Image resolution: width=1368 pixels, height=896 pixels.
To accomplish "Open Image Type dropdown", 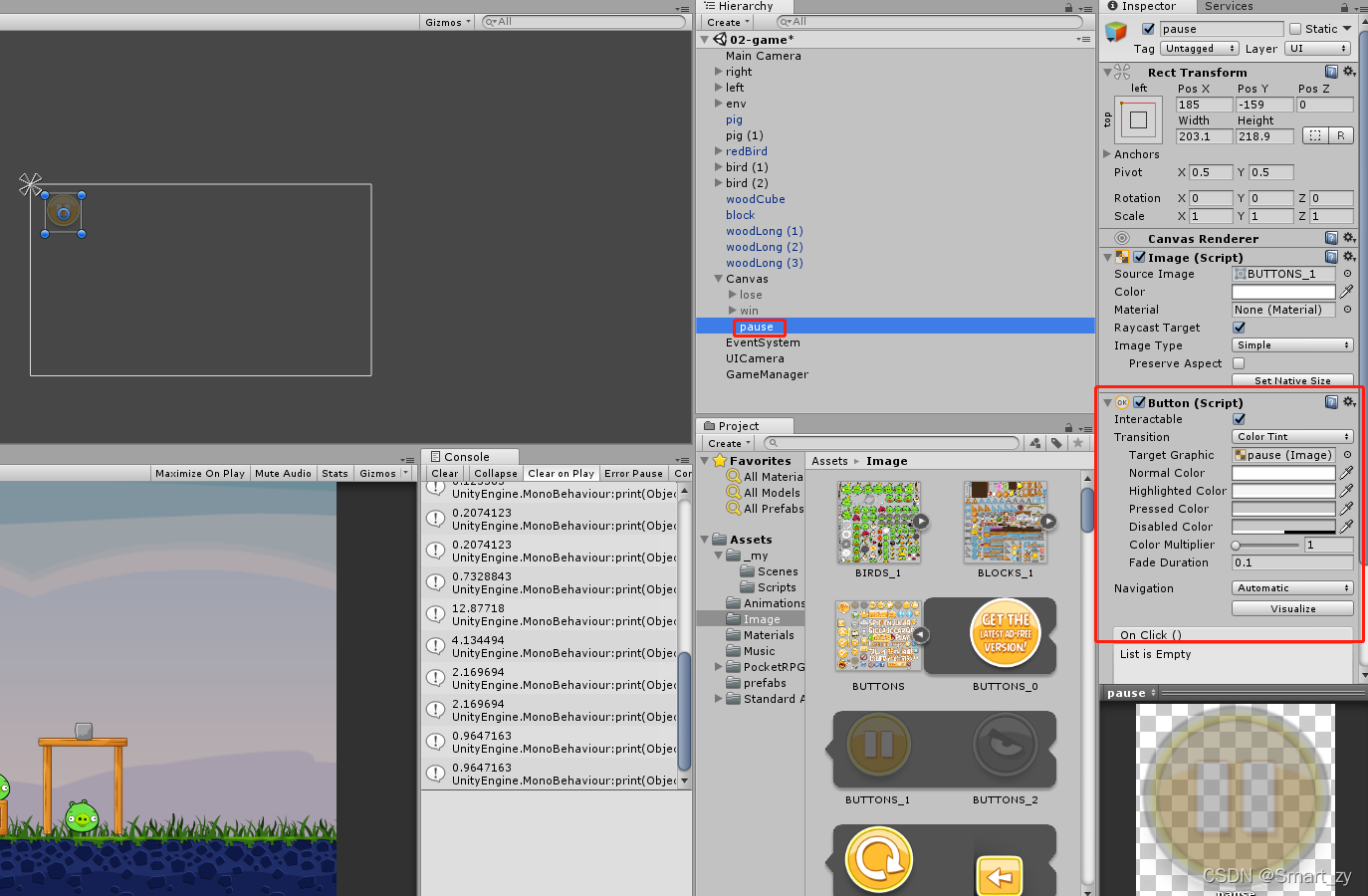I will tap(1292, 345).
